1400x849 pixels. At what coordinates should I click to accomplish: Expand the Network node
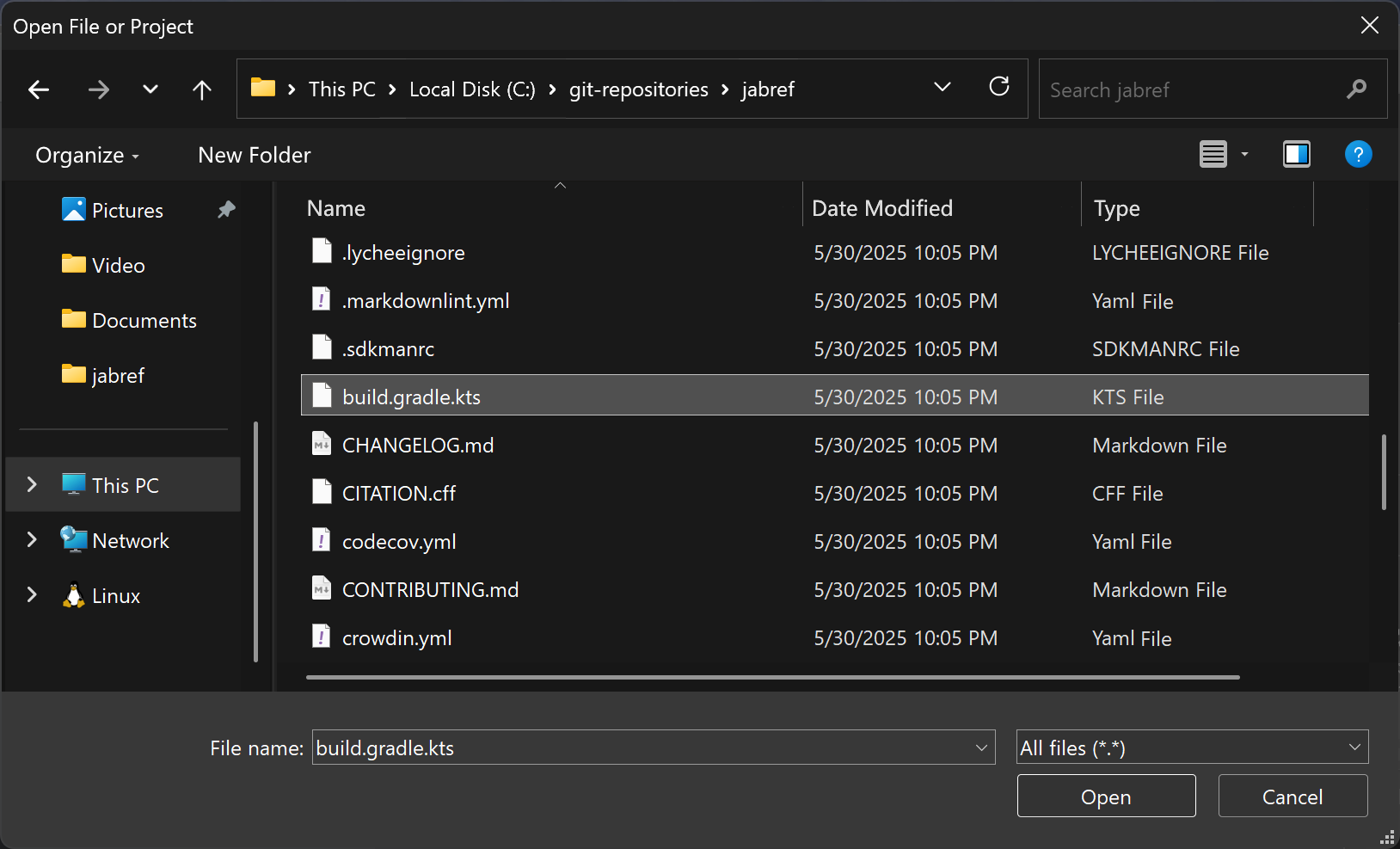(x=32, y=539)
